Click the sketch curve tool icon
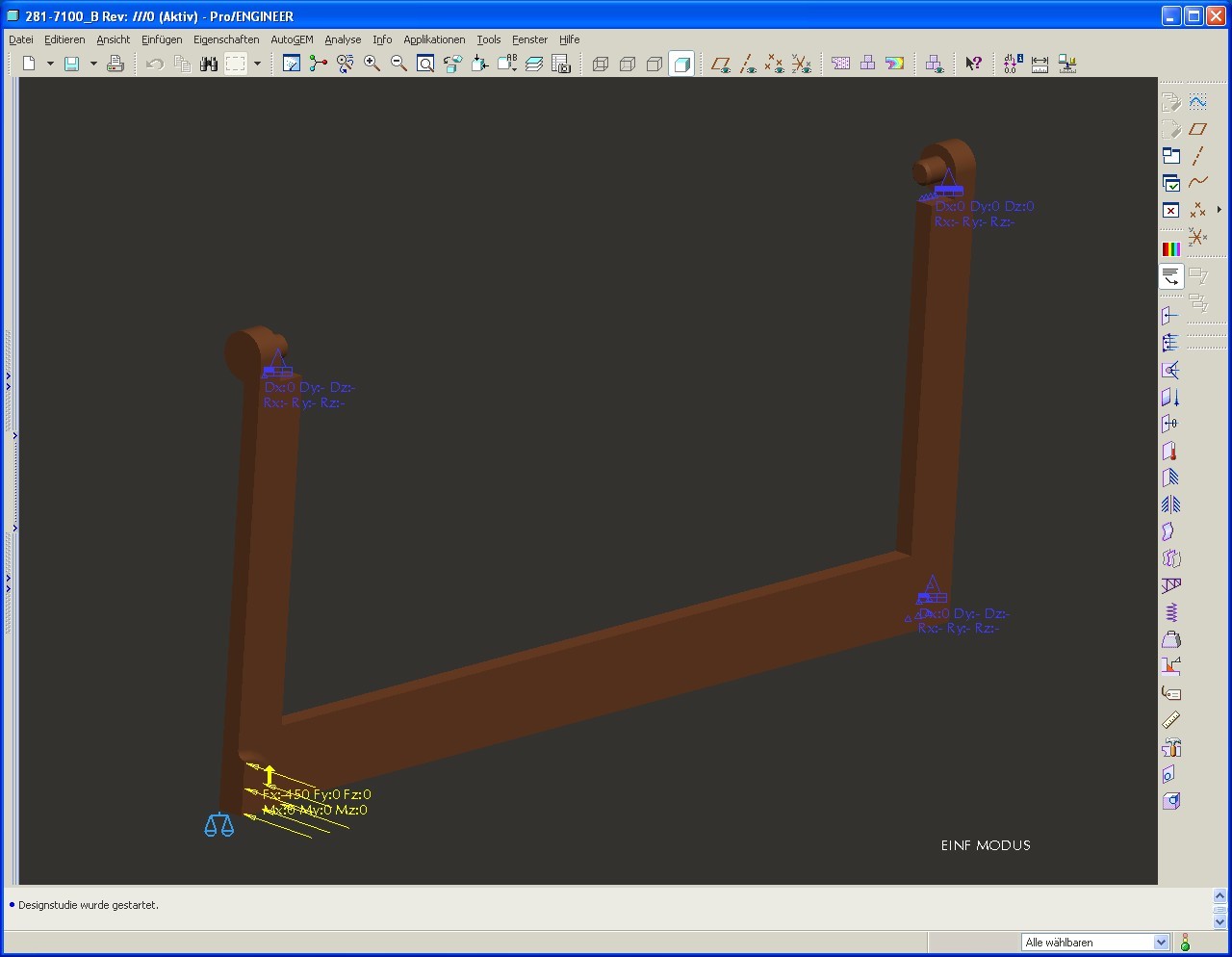 point(1197,102)
